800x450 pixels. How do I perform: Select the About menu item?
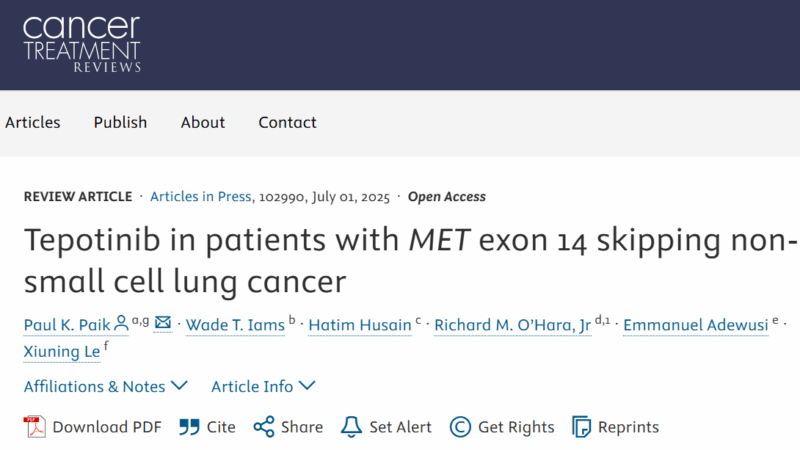click(203, 122)
